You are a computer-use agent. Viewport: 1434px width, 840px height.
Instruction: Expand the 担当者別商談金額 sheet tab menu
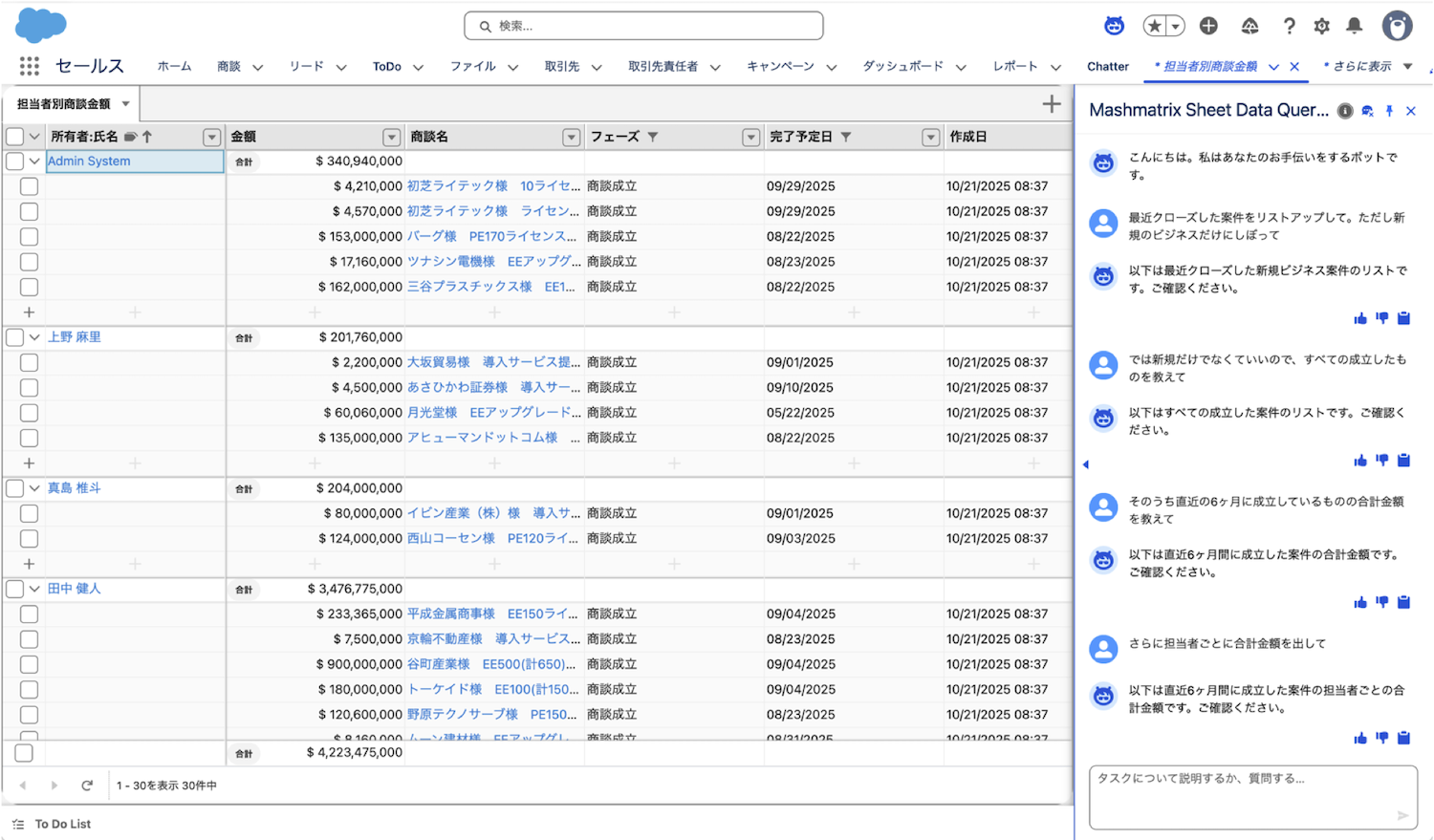(125, 103)
